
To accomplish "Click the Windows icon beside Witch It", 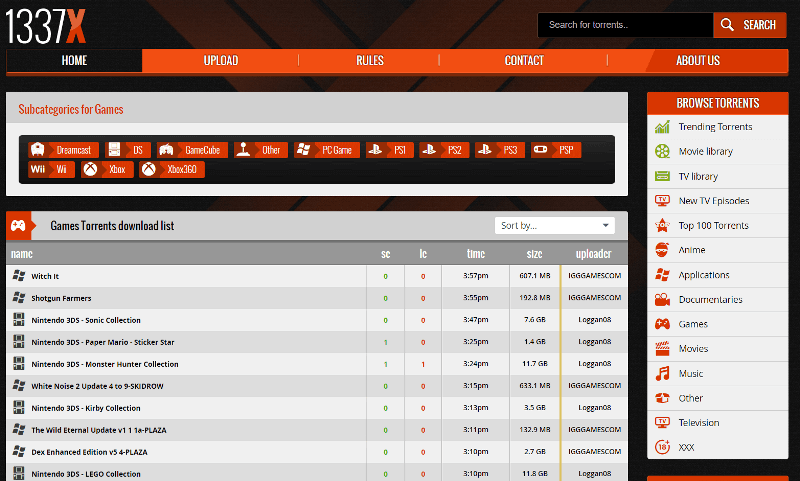I will [19, 275].
